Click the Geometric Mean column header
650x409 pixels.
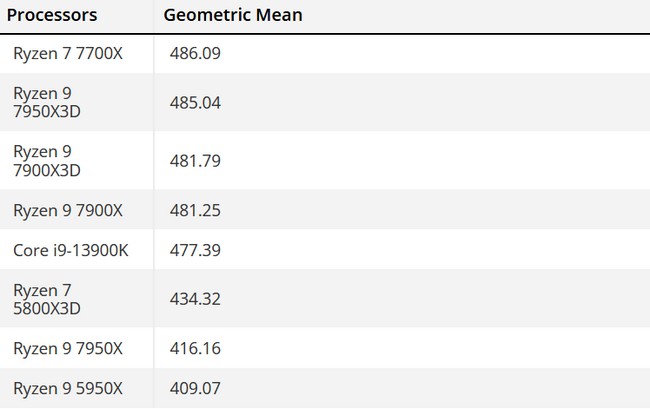(x=233, y=15)
